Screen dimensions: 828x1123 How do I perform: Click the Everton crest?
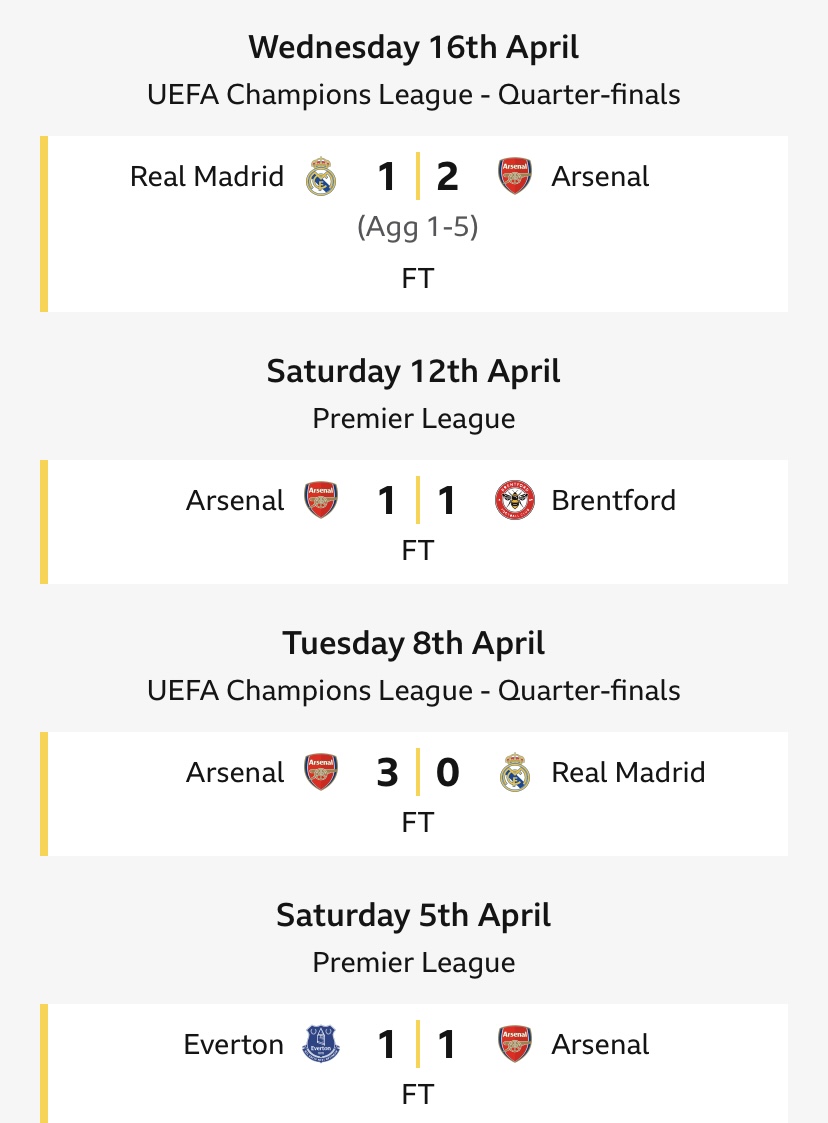click(x=321, y=1044)
